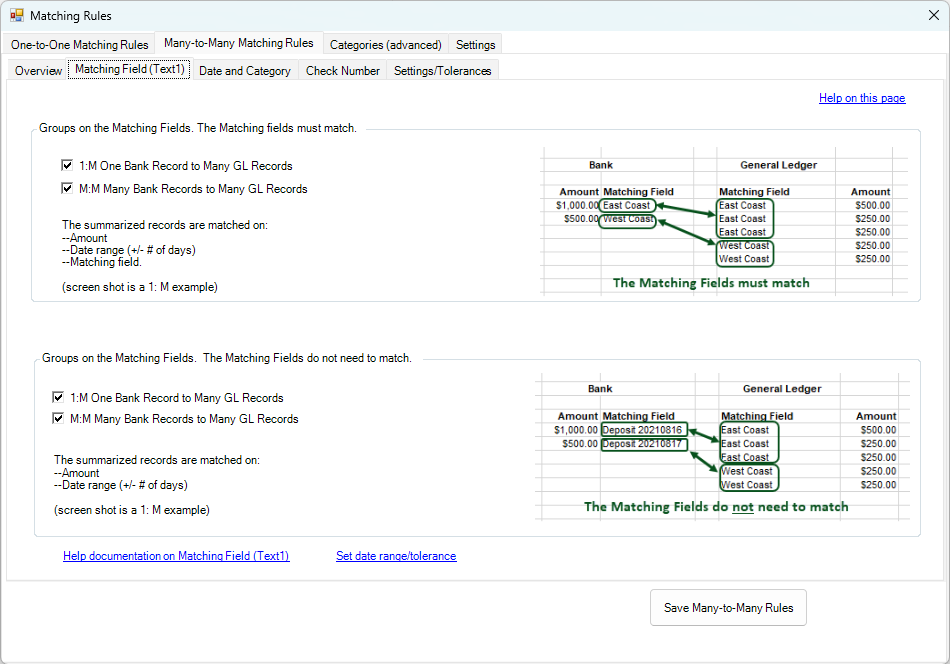Toggle first 1:M One Bank Record checkbox
The image size is (950, 664).
pos(67,166)
